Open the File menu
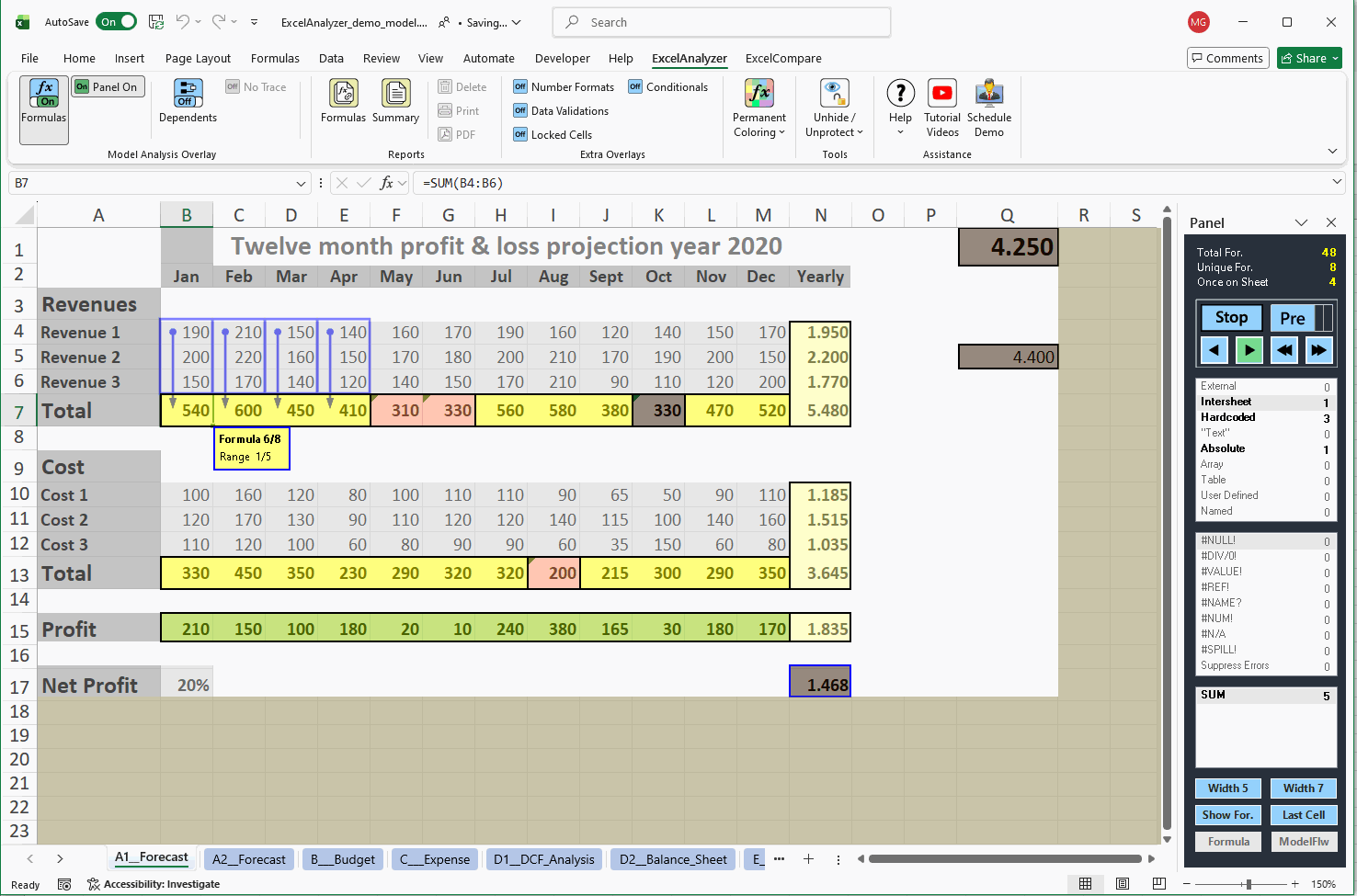Viewport: 1357px width, 896px height. point(30,58)
